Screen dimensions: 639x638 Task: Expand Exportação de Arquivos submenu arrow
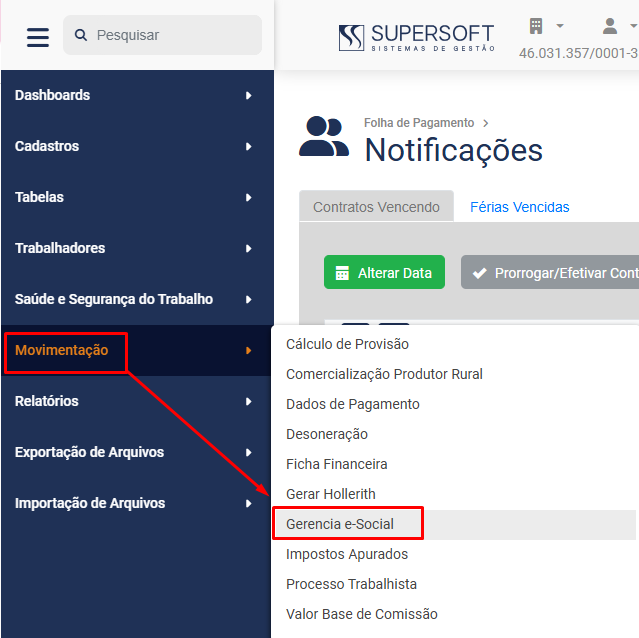(249, 453)
